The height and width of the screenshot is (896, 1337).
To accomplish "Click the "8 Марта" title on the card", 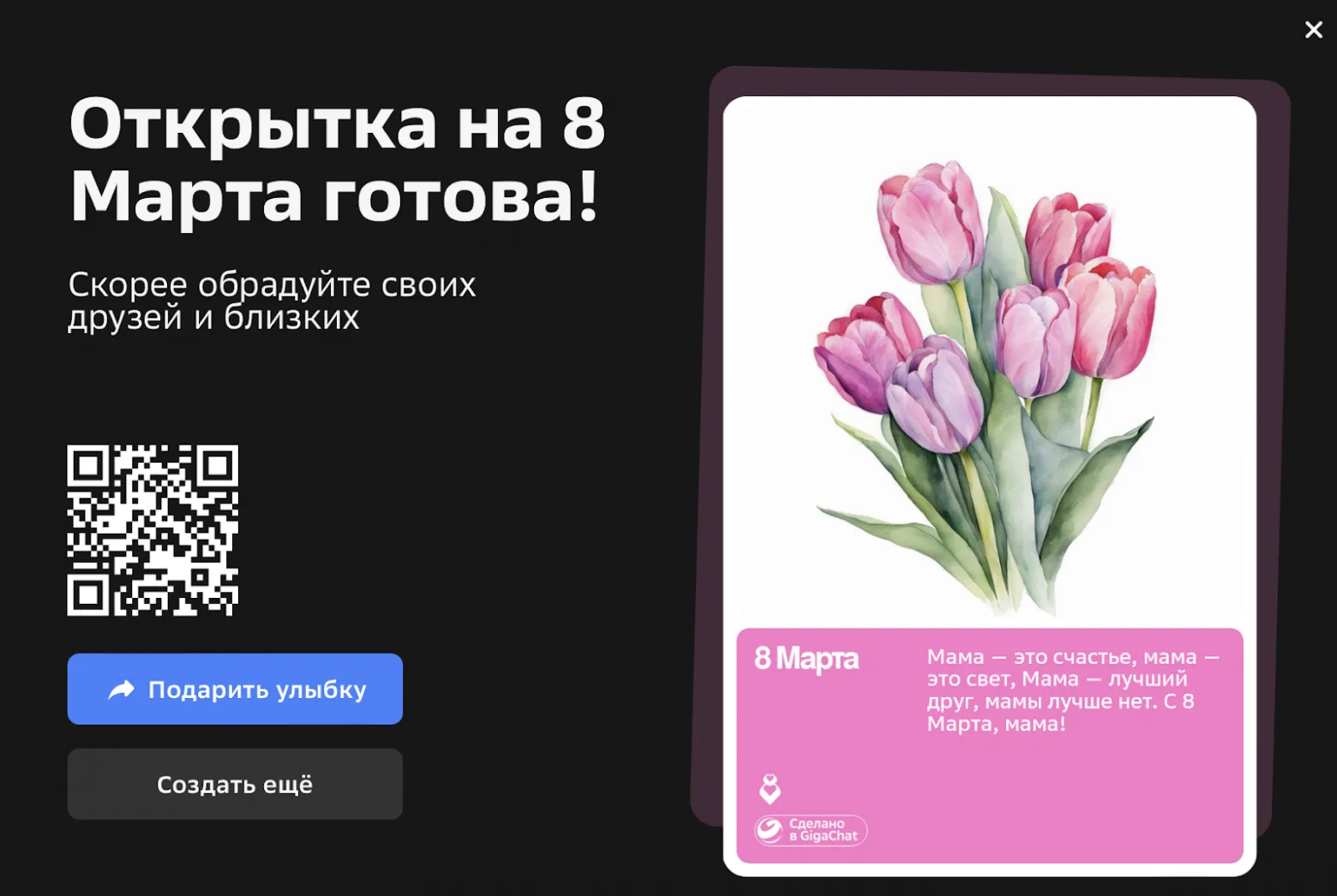I will click(806, 659).
